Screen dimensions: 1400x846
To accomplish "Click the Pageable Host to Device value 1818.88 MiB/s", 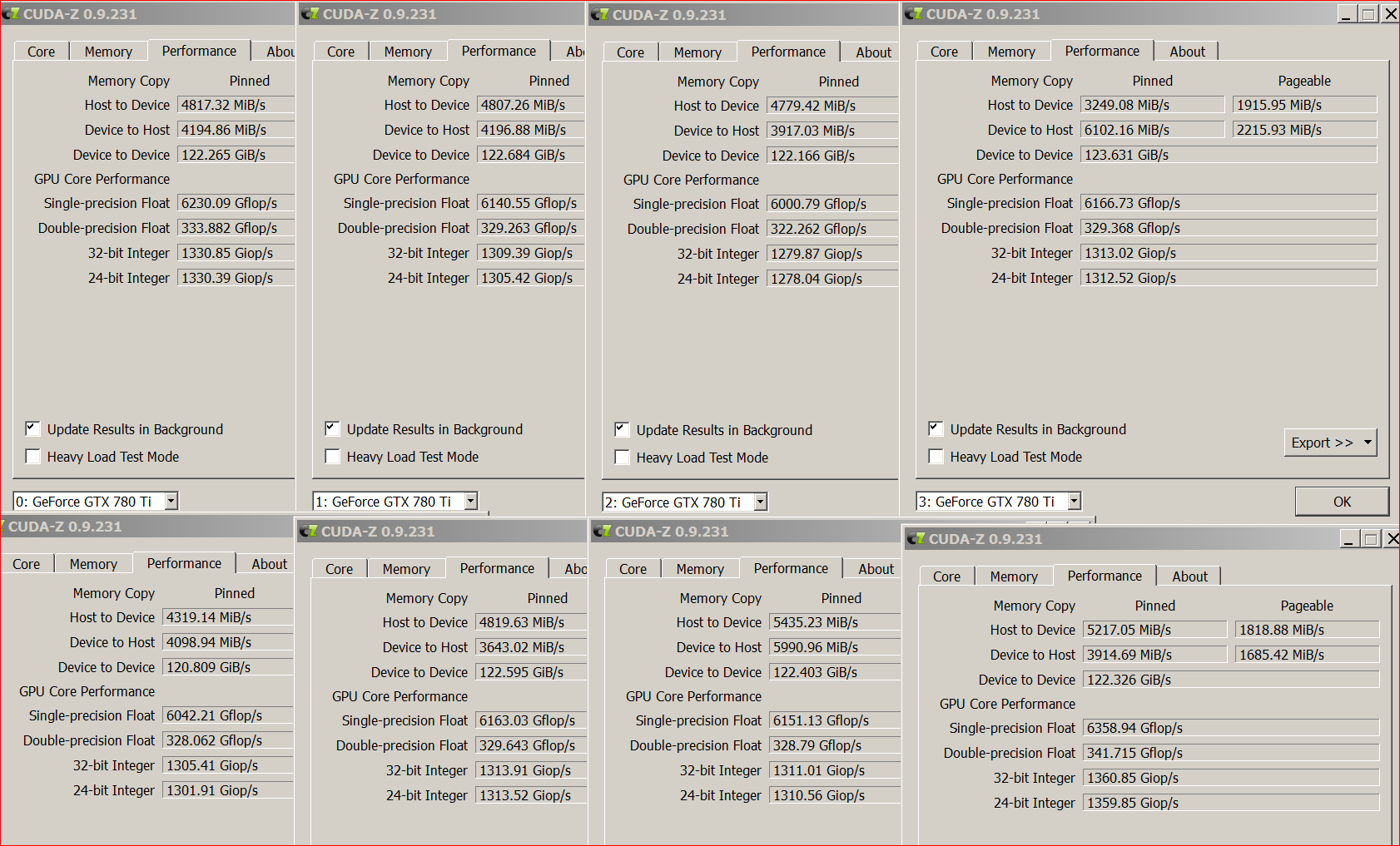I will [x=1307, y=630].
